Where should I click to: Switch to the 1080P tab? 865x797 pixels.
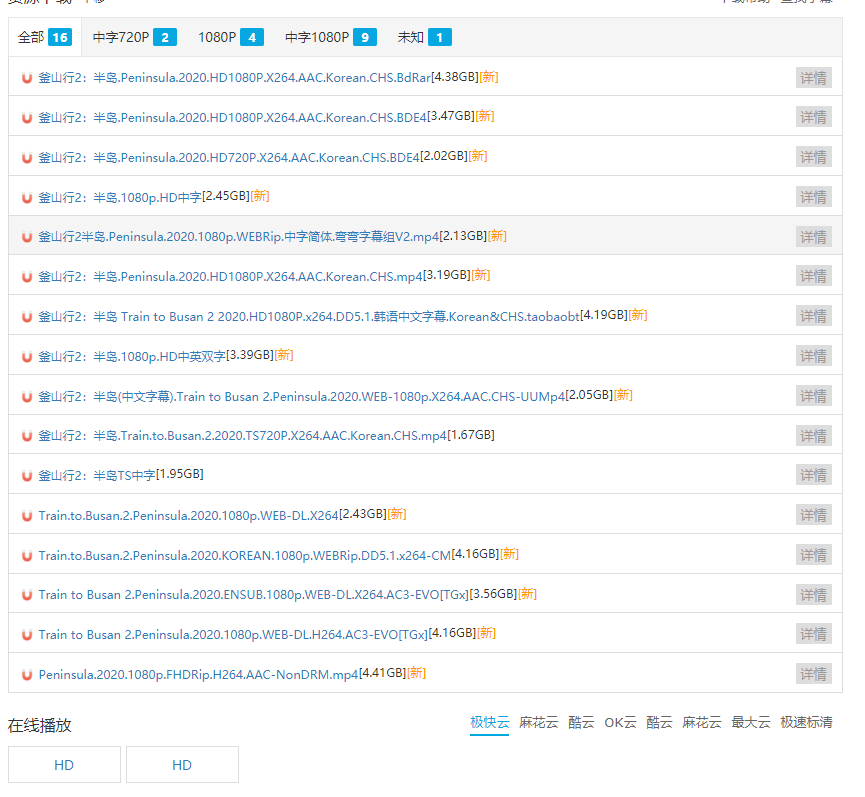[231, 38]
